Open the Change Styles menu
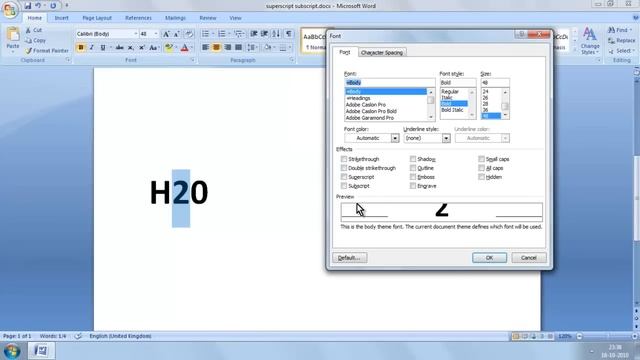The height and width of the screenshot is (360, 640). click(590, 41)
